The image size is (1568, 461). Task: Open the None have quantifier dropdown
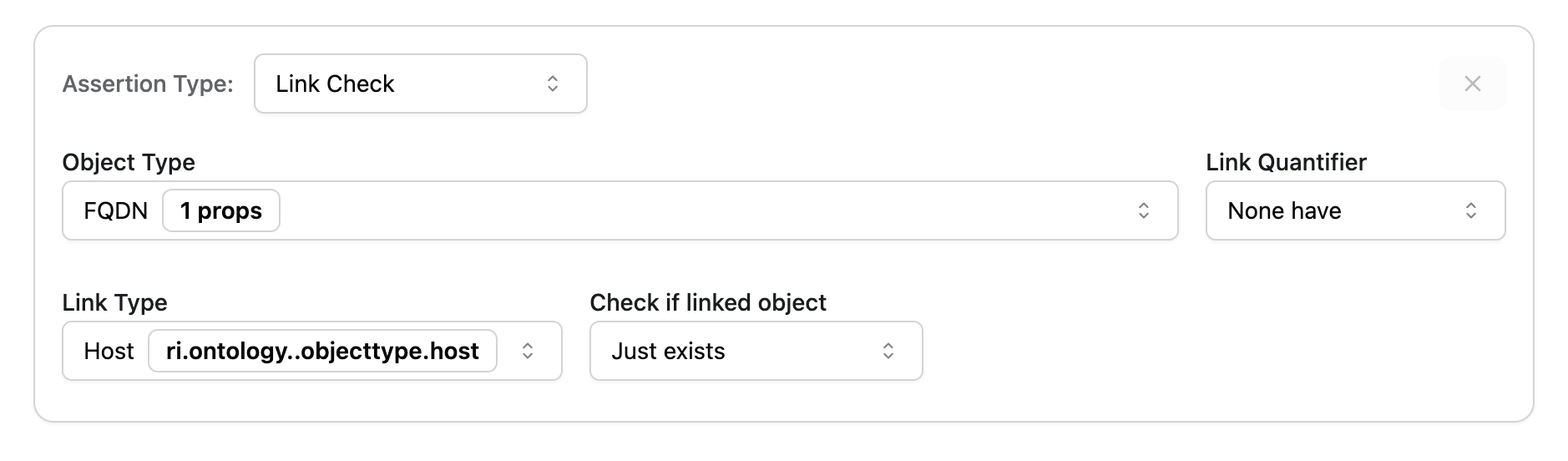click(x=1336, y=210)
